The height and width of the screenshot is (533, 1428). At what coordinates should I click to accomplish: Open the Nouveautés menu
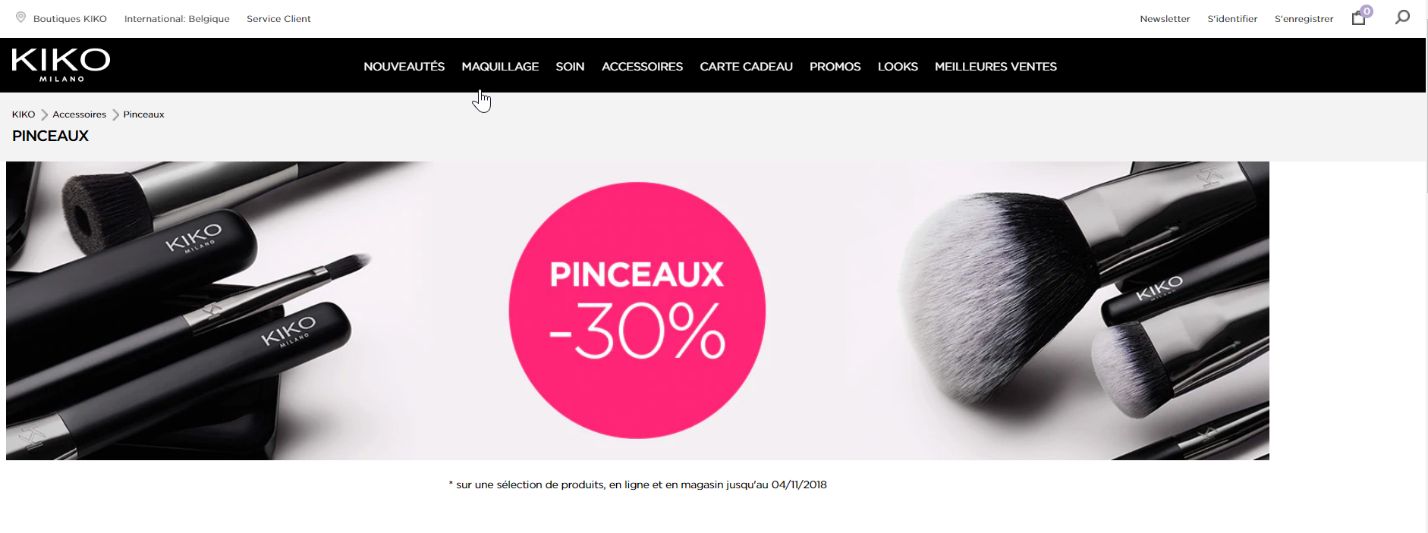coord(404,67)
